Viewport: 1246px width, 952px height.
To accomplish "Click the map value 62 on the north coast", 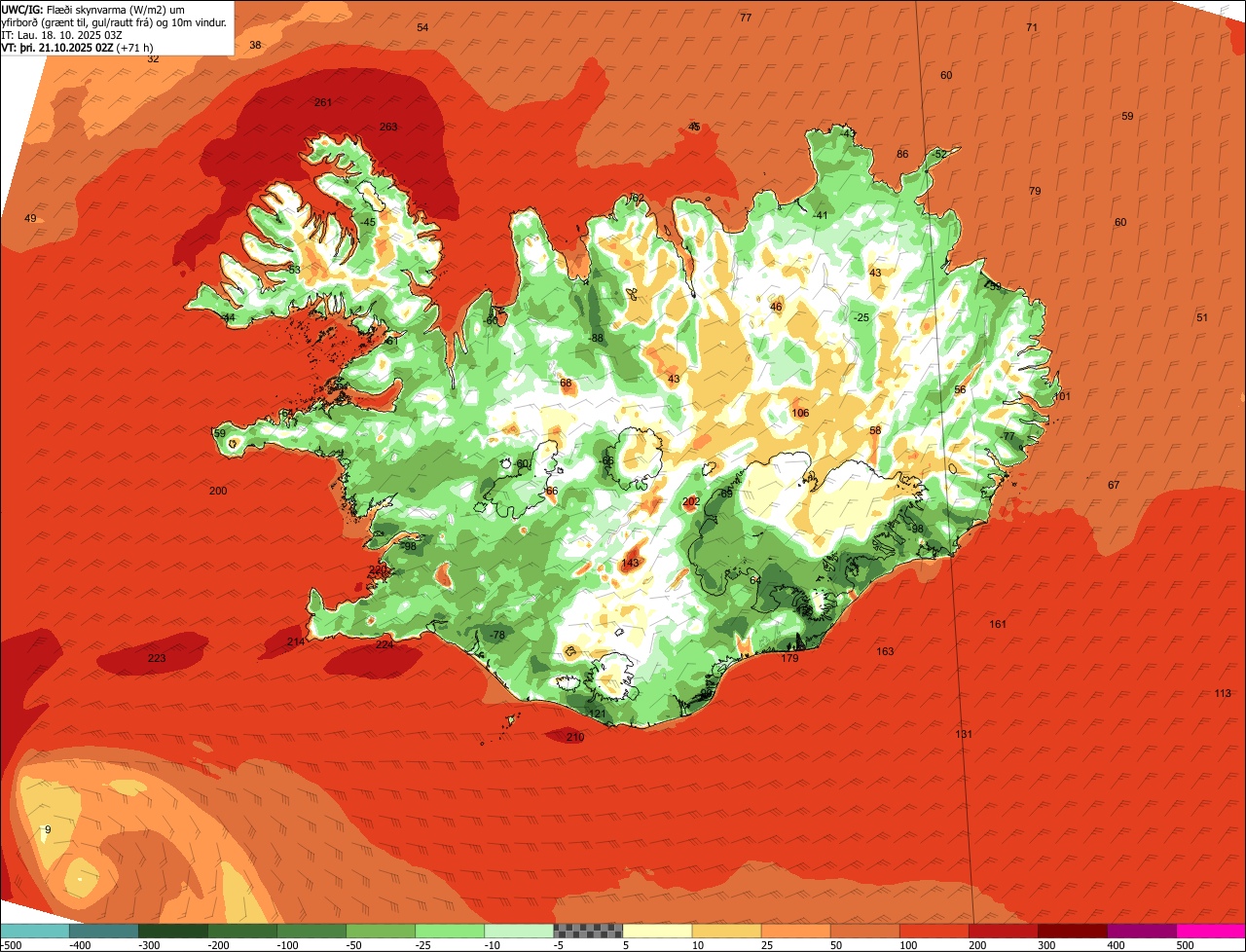I will (638, 199).
